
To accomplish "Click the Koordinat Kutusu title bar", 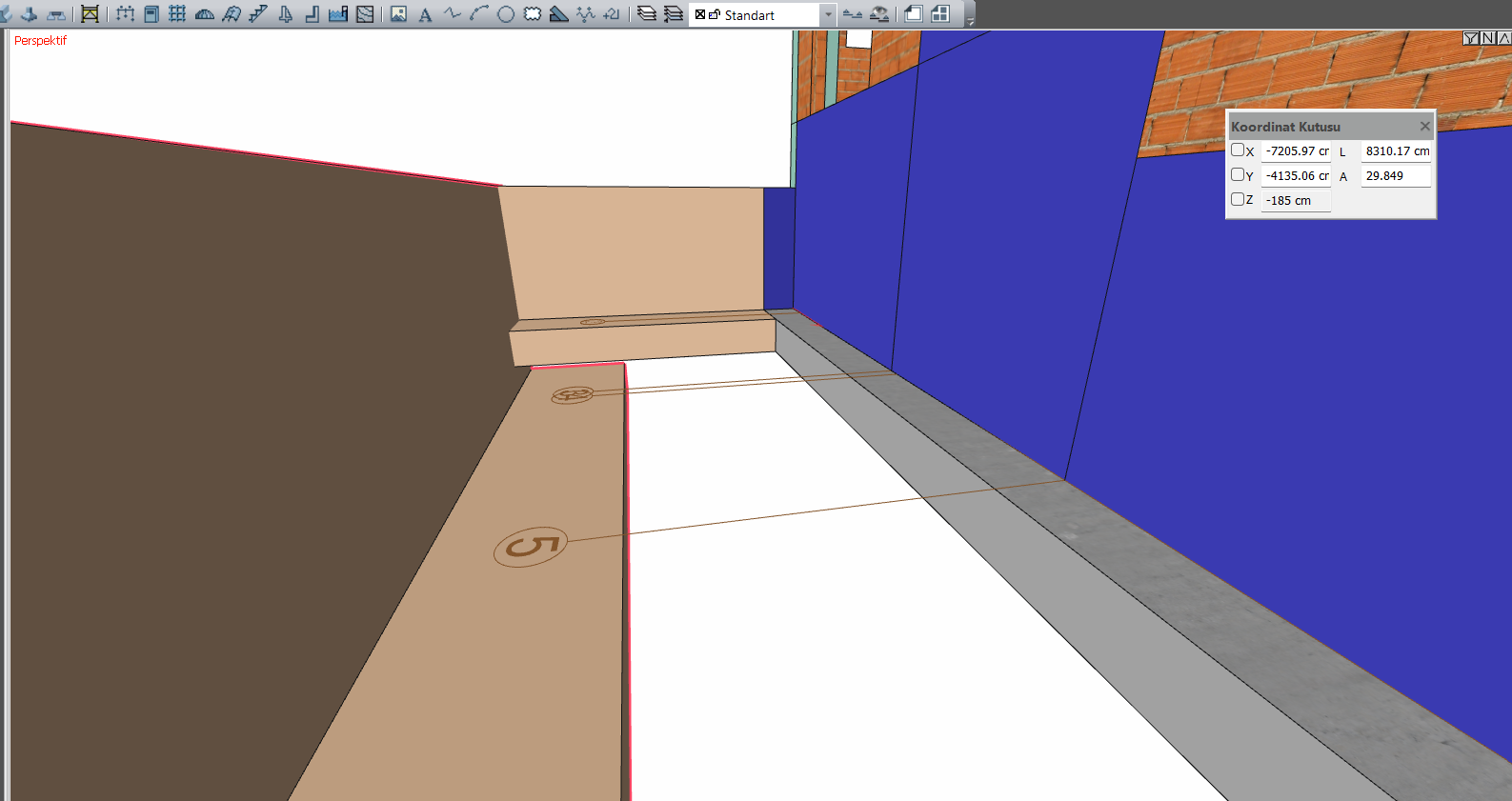I will coord(1330,126).
